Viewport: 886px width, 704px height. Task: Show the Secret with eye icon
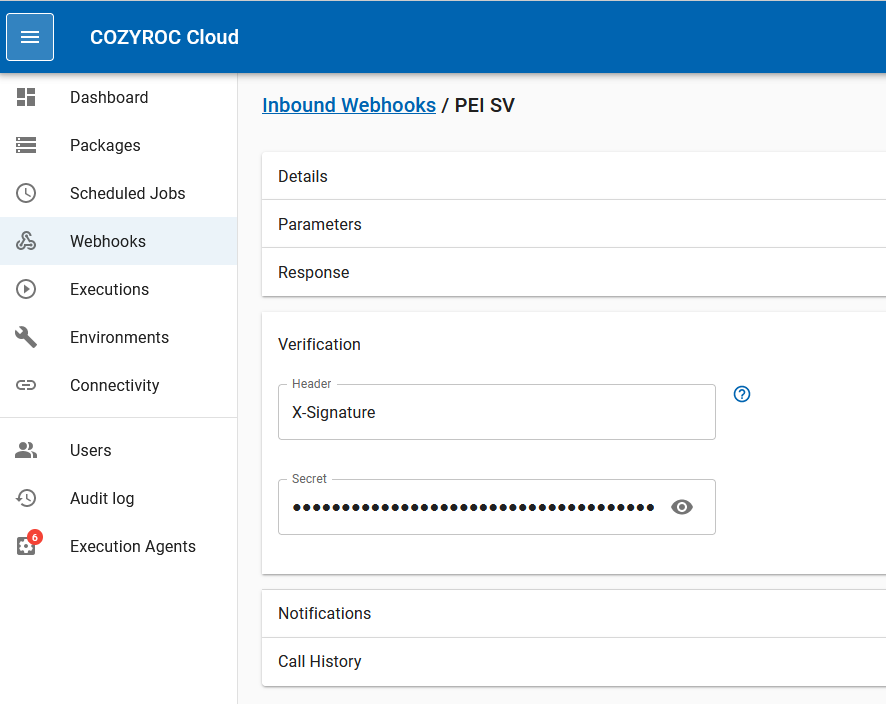click(682, 507)
